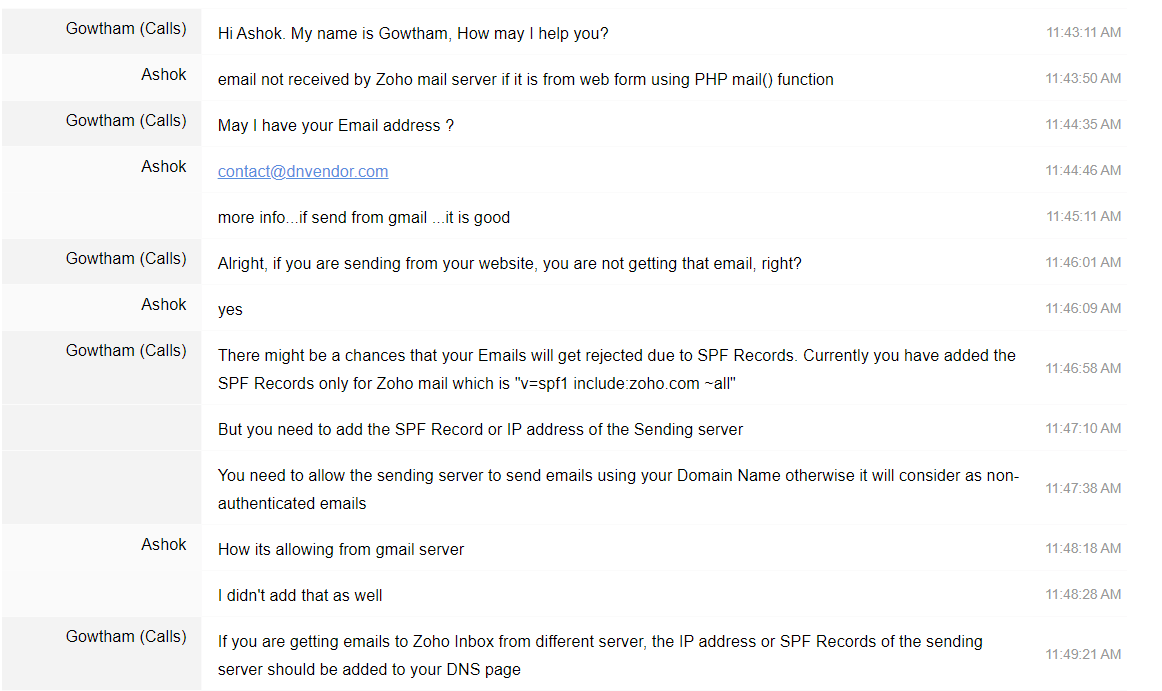Click the 11:44:46 AM timestamp
Viewport: 1162px width, 691px height.
[1083, 171]
